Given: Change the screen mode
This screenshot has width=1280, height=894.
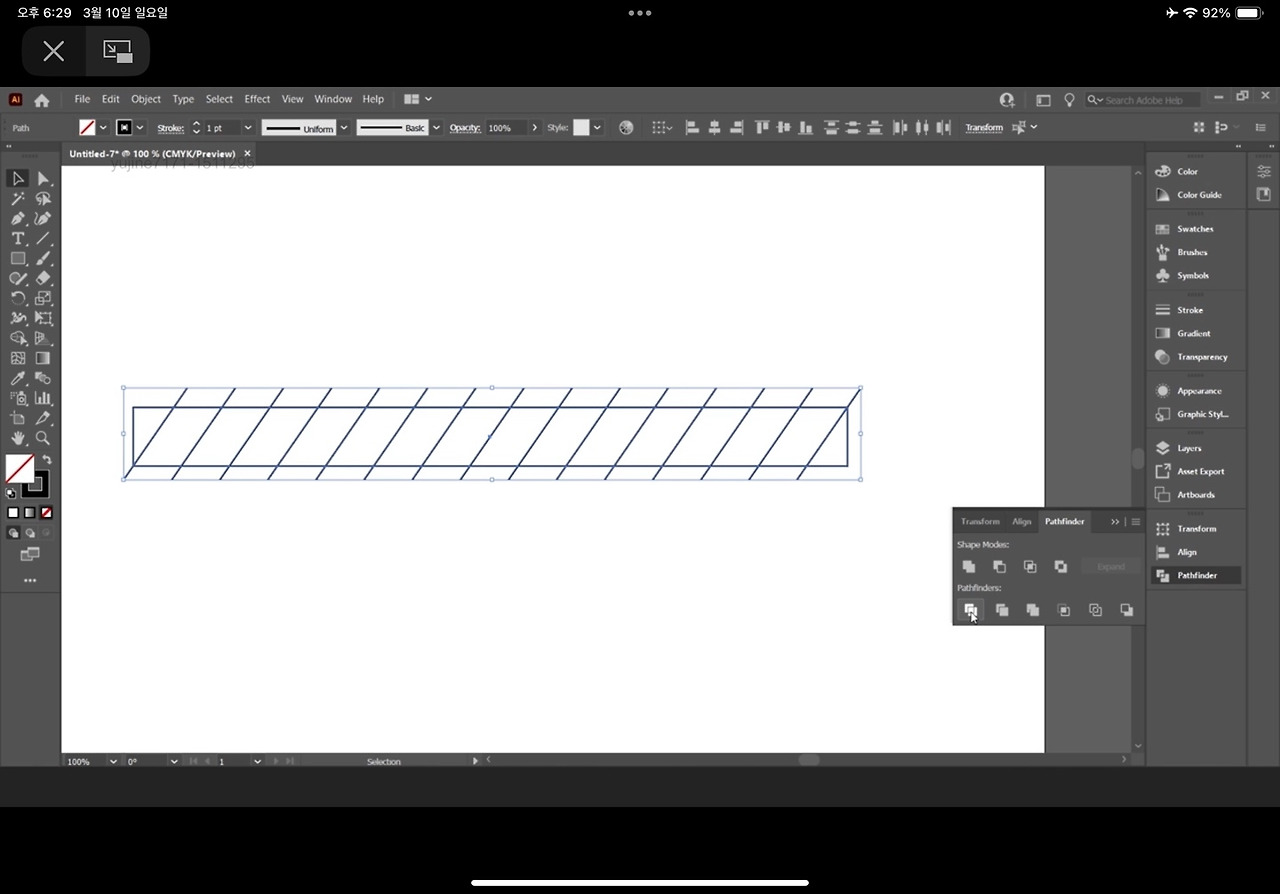Looking at the screenshot, I should (29, 554).
